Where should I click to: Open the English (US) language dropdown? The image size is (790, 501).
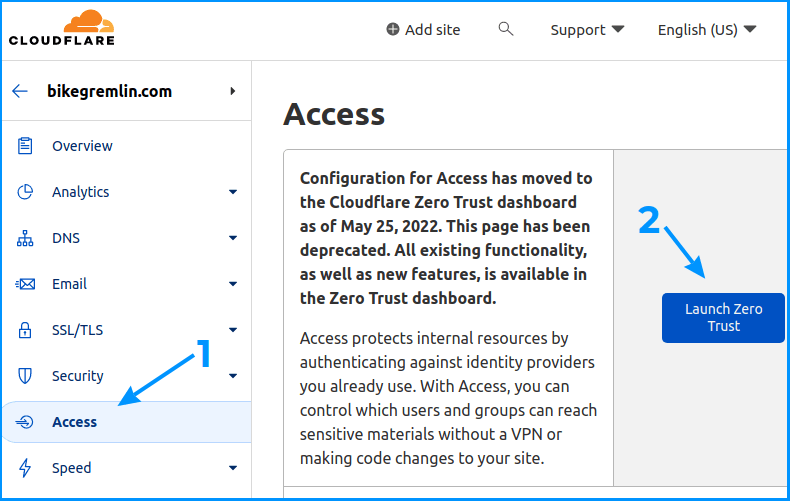tap(707, 30)
